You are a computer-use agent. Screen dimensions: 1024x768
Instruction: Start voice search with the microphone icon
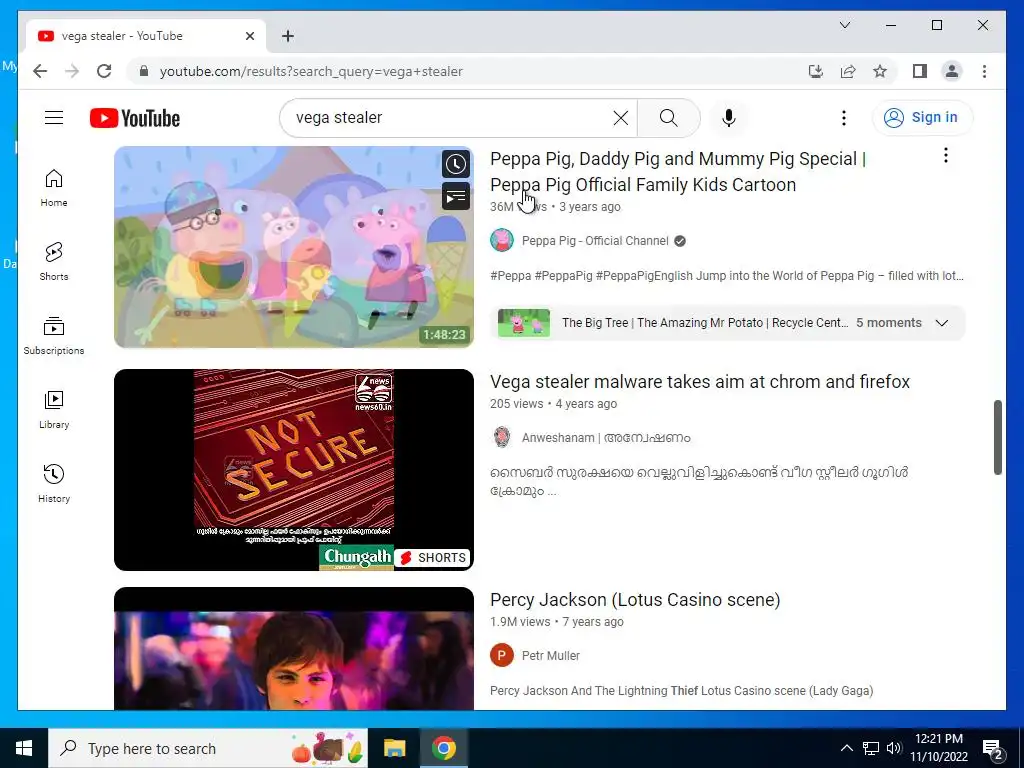(x=729, y=118)
